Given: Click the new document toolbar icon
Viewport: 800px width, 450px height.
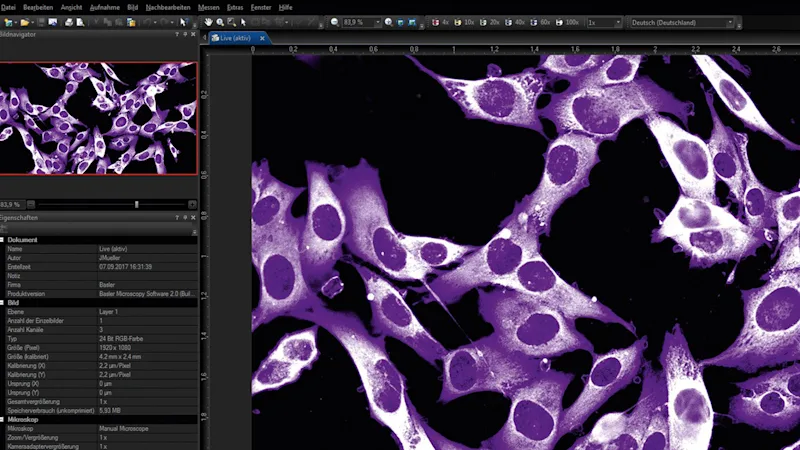Looking at the screenshot, I should [x=8, y=22].
